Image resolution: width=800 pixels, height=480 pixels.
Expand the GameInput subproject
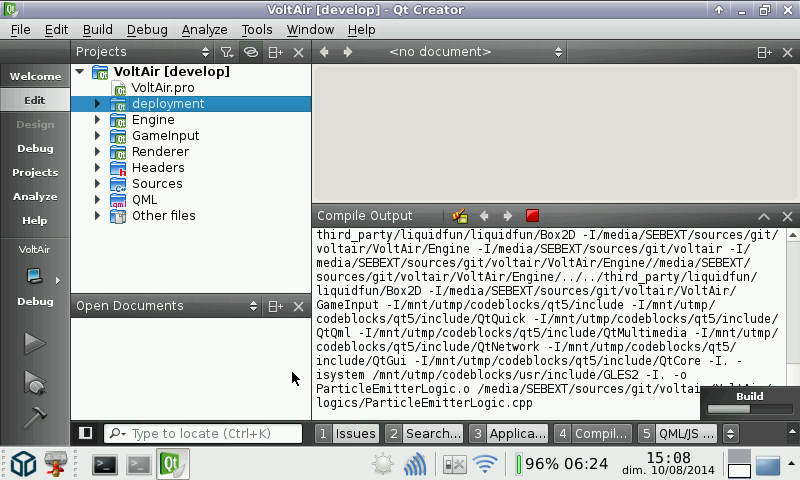click(97, 136)
